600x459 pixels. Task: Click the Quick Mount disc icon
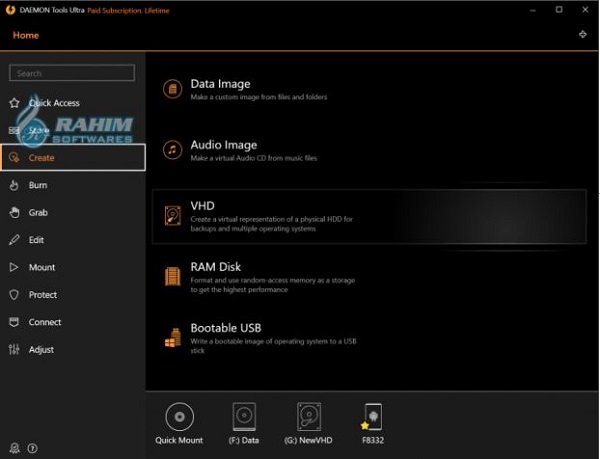[179, 417]
